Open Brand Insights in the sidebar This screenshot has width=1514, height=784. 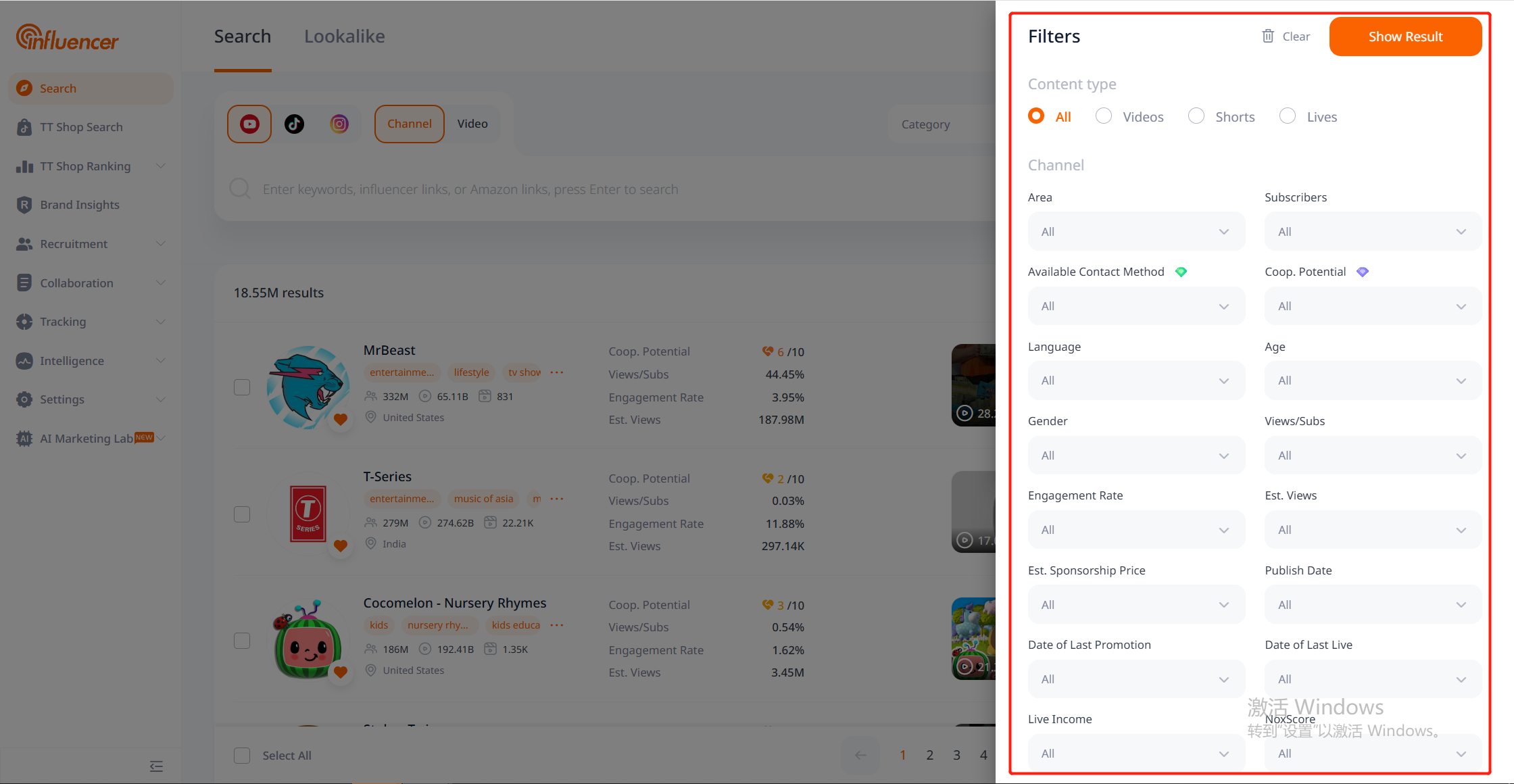pos(79,205)
